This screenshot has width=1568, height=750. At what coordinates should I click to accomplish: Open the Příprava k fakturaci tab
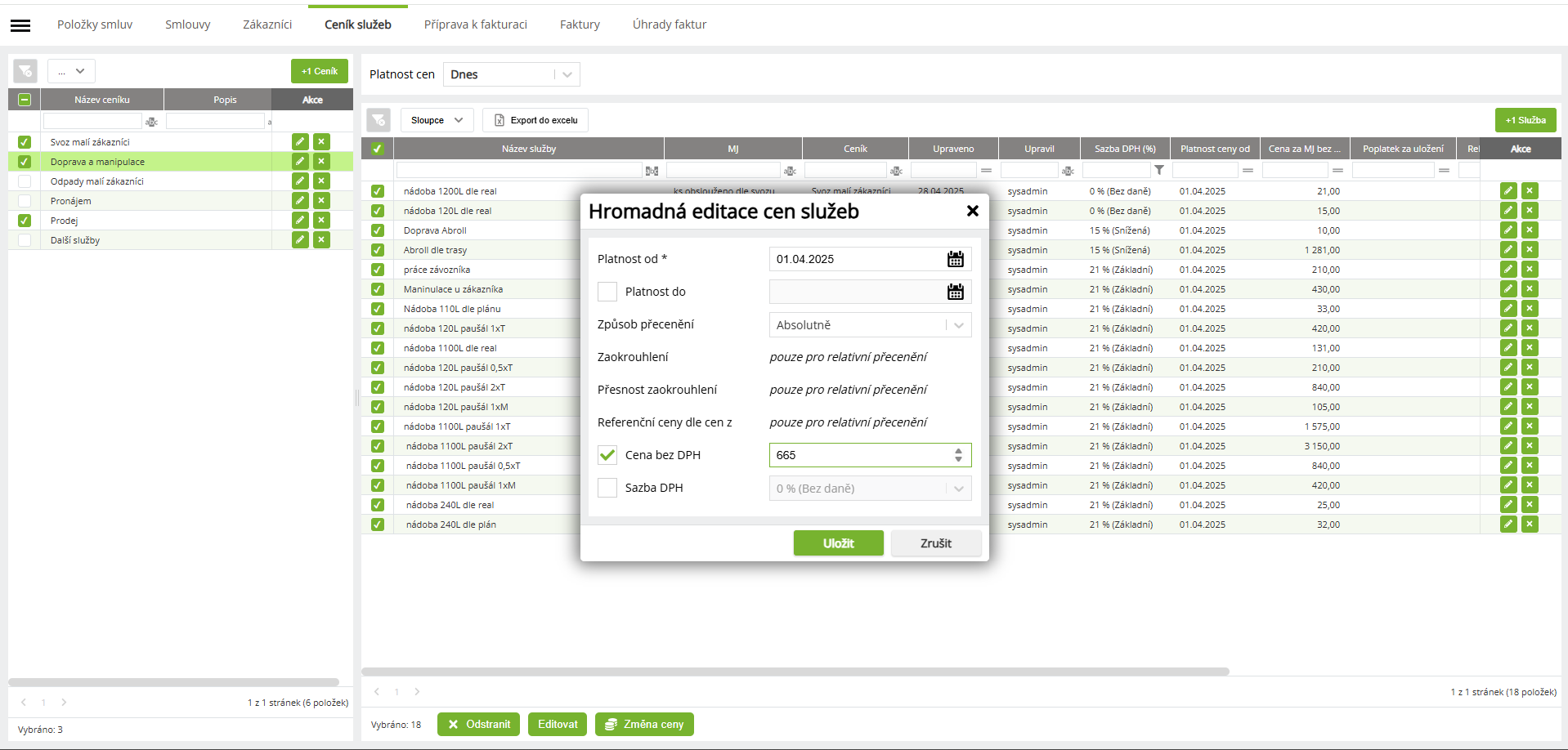click(476, 25)
